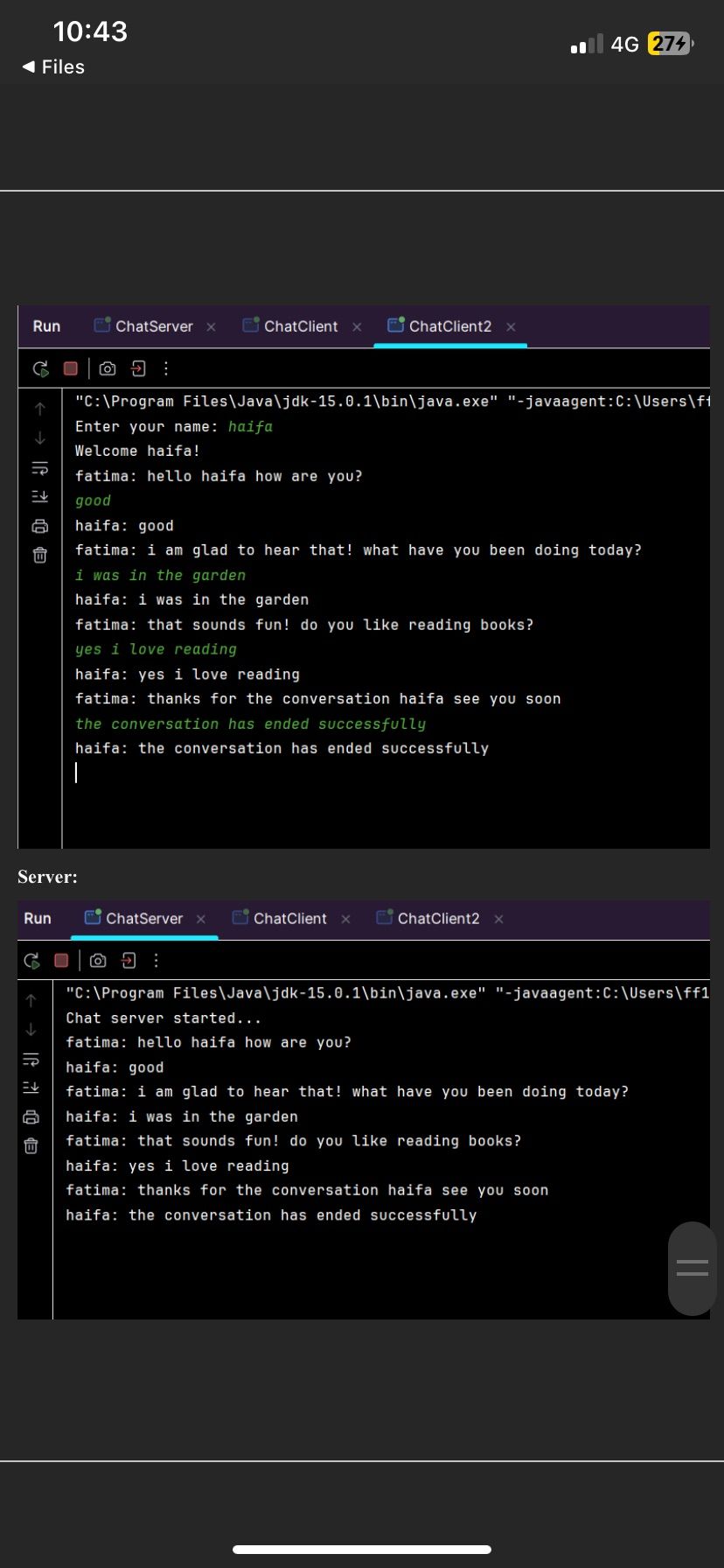Viewport: 724px width, 1568px height.
Task: Toggle scroll-to-end in the ChatClient2 console
Action: (x=40, y=497)
